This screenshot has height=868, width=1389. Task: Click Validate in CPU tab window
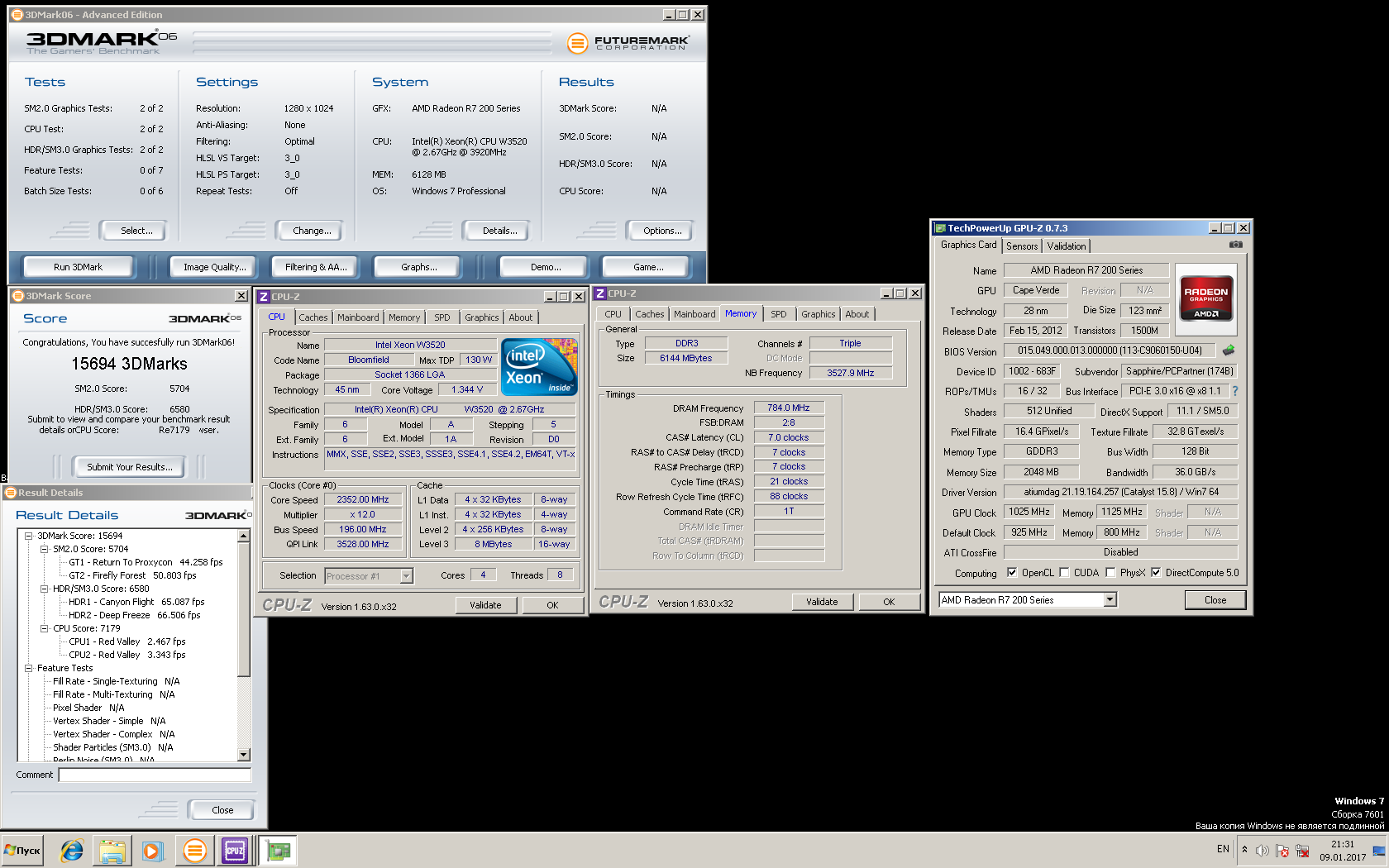click(x=485, y=605)
